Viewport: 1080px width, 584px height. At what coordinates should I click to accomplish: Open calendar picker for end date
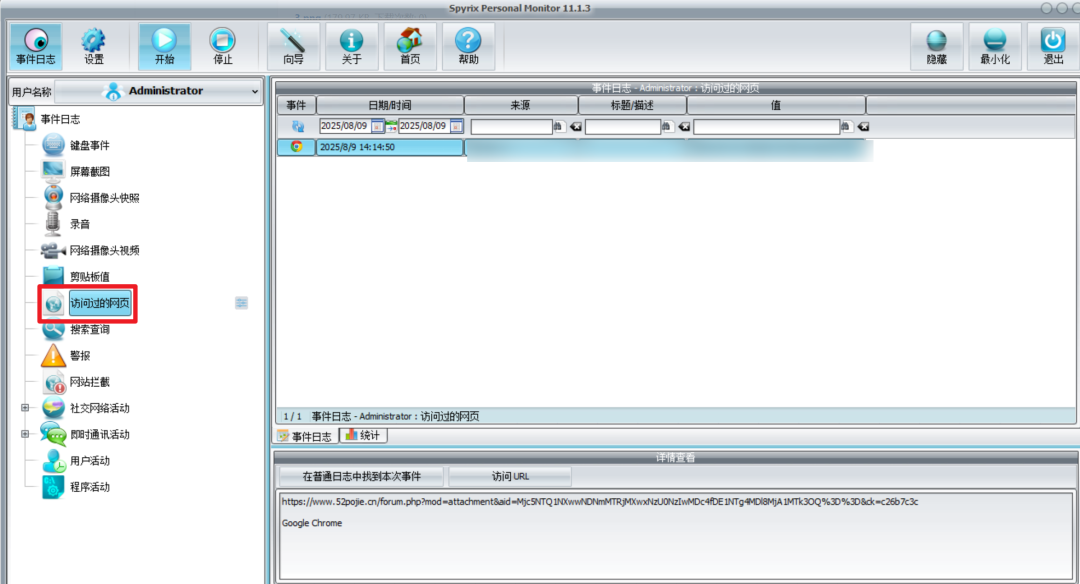click(x=456, y=126)
